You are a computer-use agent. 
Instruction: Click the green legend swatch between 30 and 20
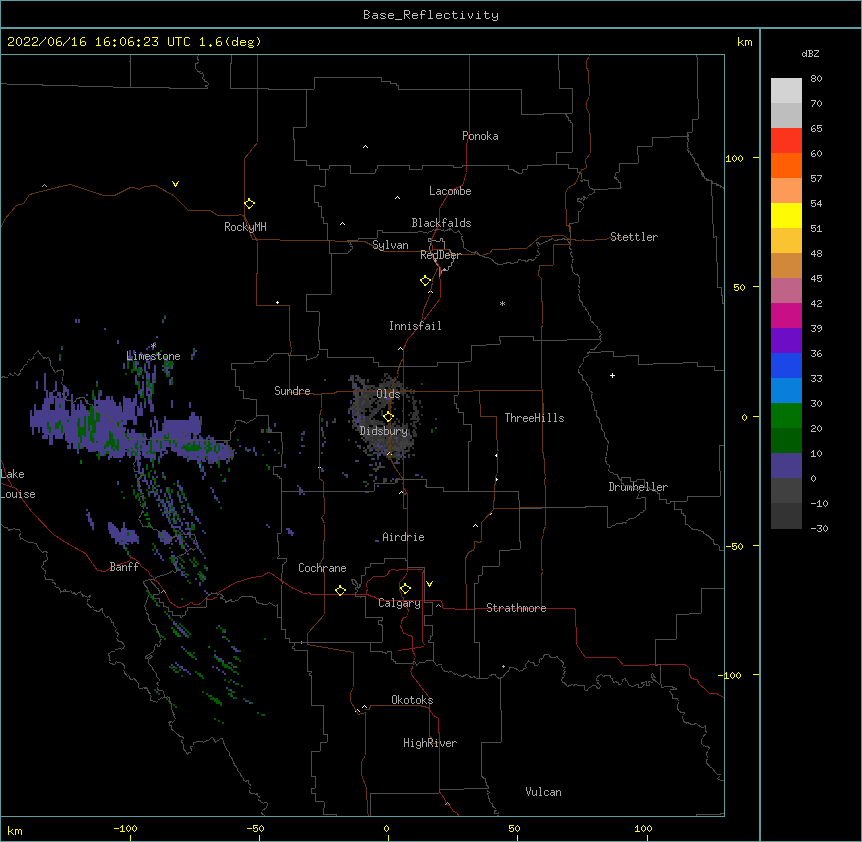[x=786, y=416]
